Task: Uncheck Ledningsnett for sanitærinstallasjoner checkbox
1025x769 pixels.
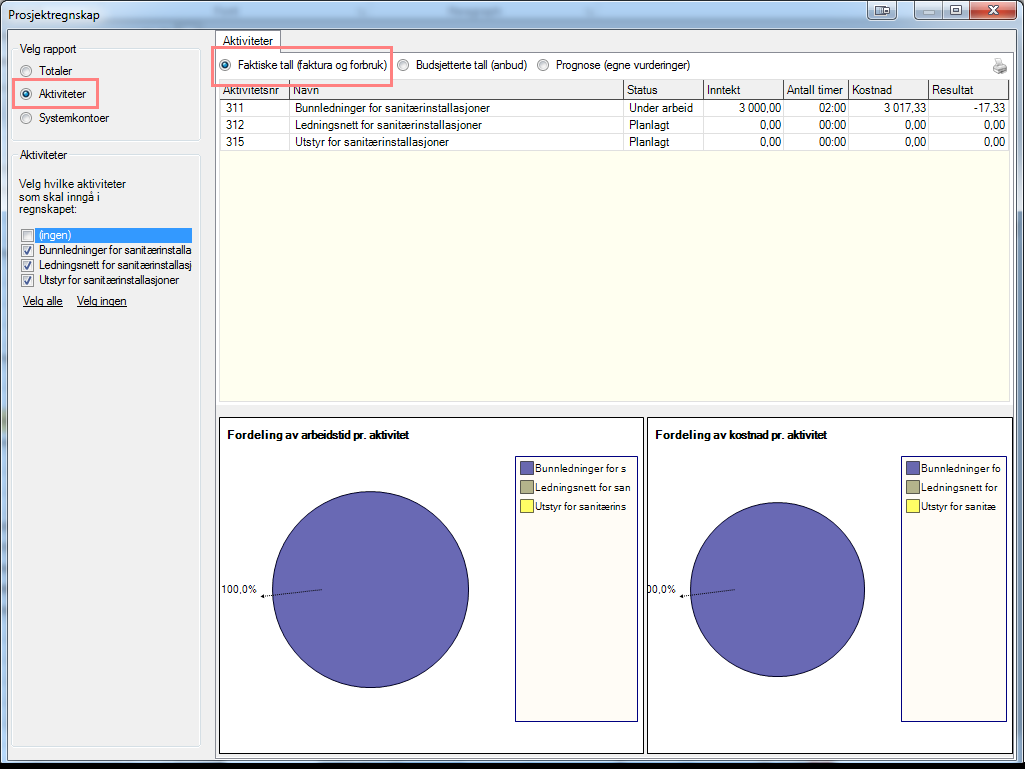Action: (27, 265)
